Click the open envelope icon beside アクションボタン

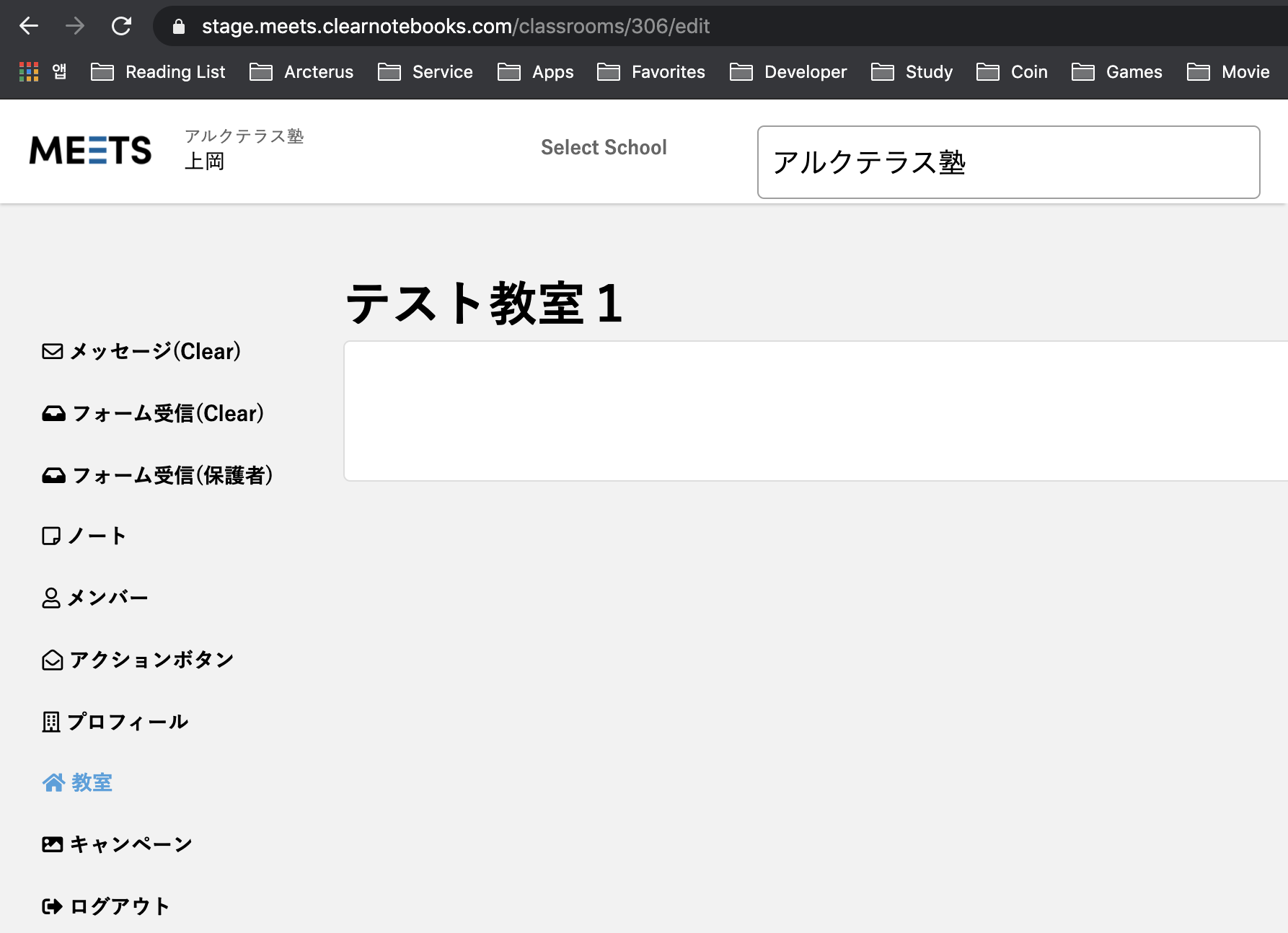pyautogui.click(x=52, y=660)
